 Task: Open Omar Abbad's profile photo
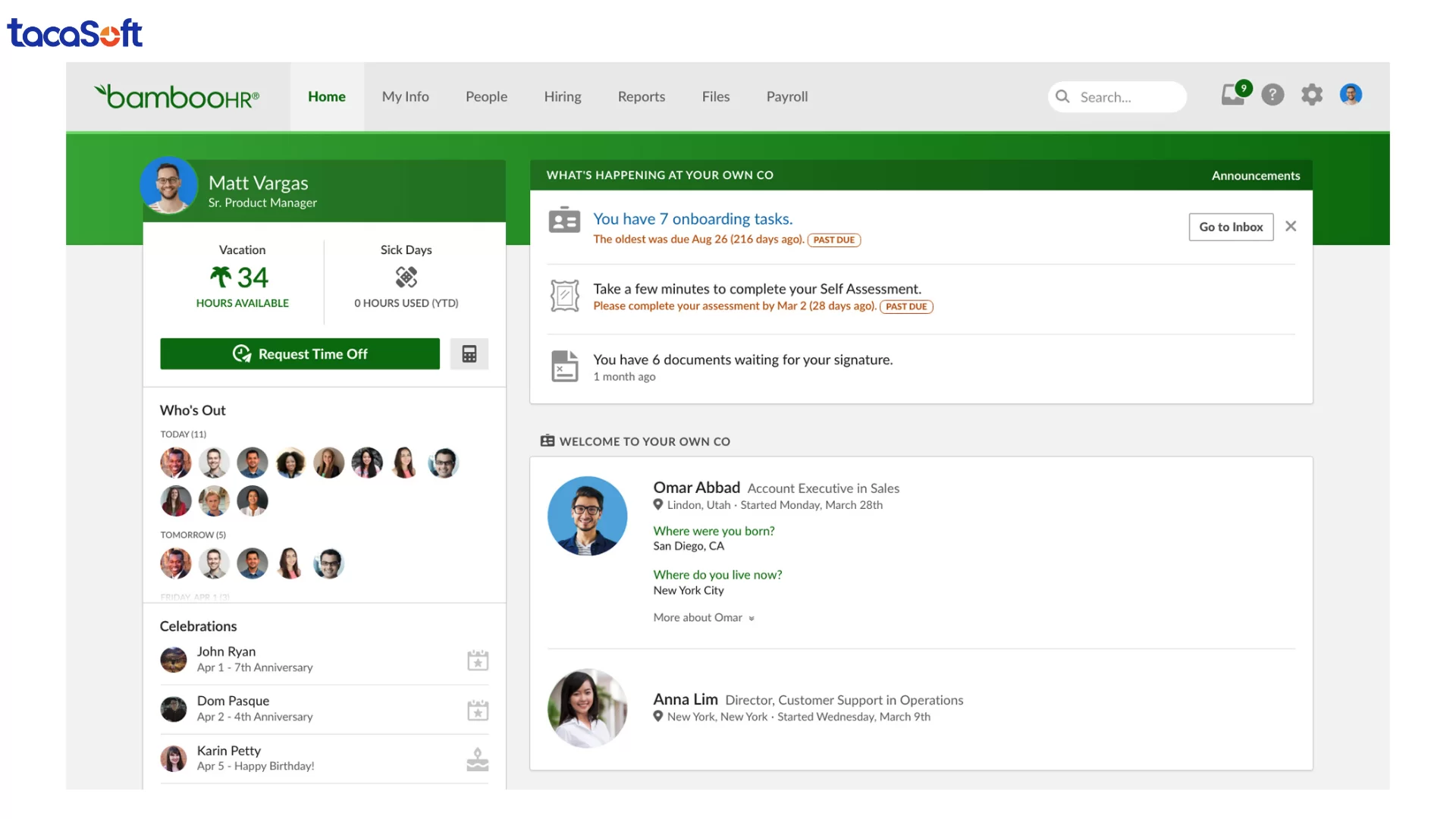587,516
